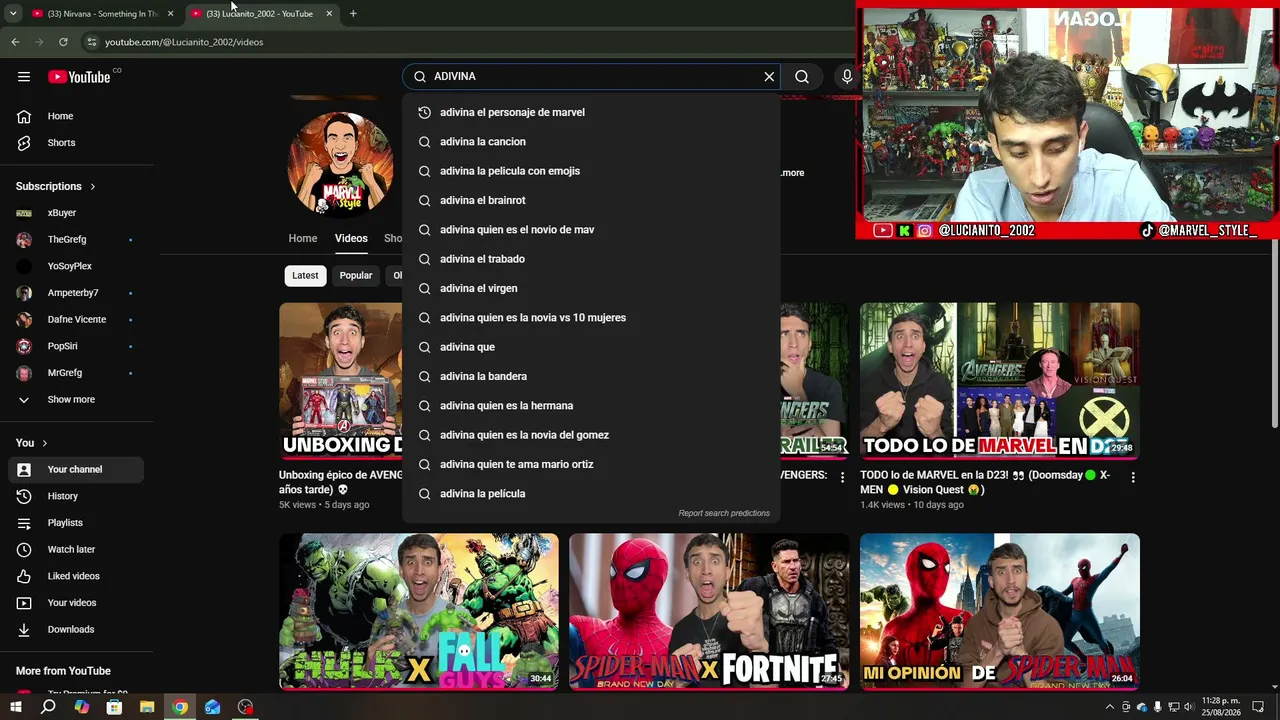Image resolution: width=1280 pixels, height=720 pixels.
Task: Filter videos by Popular chip
Action: (x=355, y=276)
